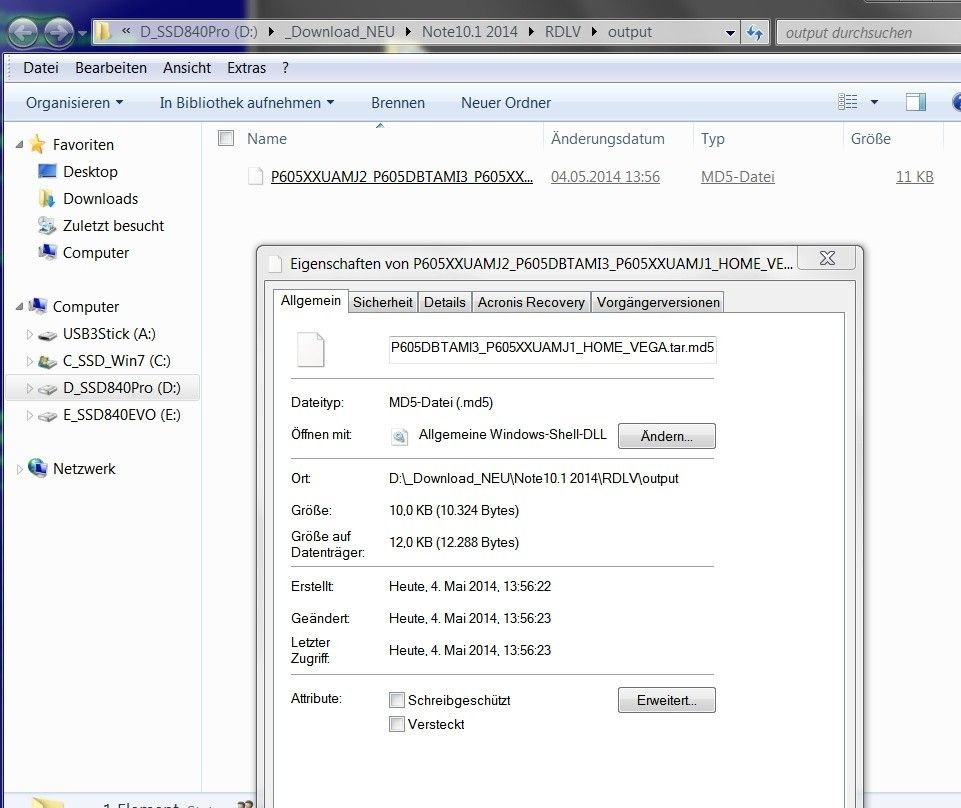Enable the Schreibgeschützt checkbox
961x808 pixels.
pyautogui.click(x=397, y=700)
